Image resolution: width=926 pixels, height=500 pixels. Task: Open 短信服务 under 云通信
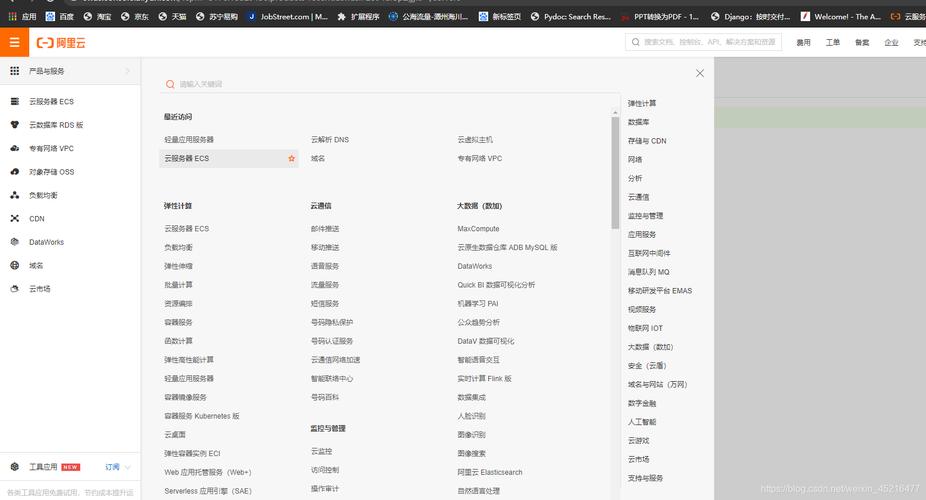pos(325,303)
